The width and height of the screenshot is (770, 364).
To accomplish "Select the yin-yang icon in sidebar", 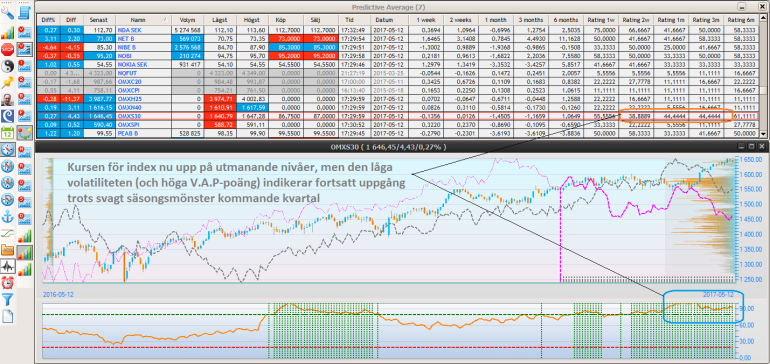I will 7,66.
